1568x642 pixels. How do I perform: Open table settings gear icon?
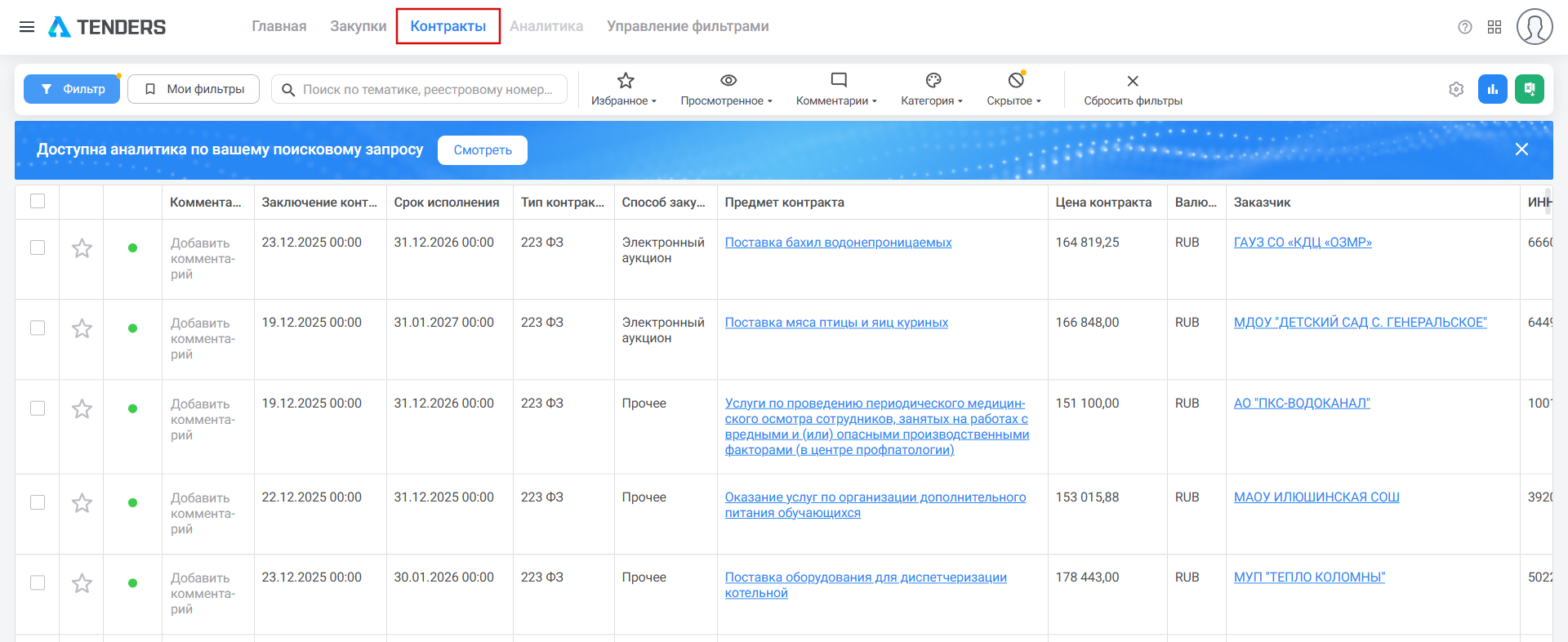[1456, 89]
